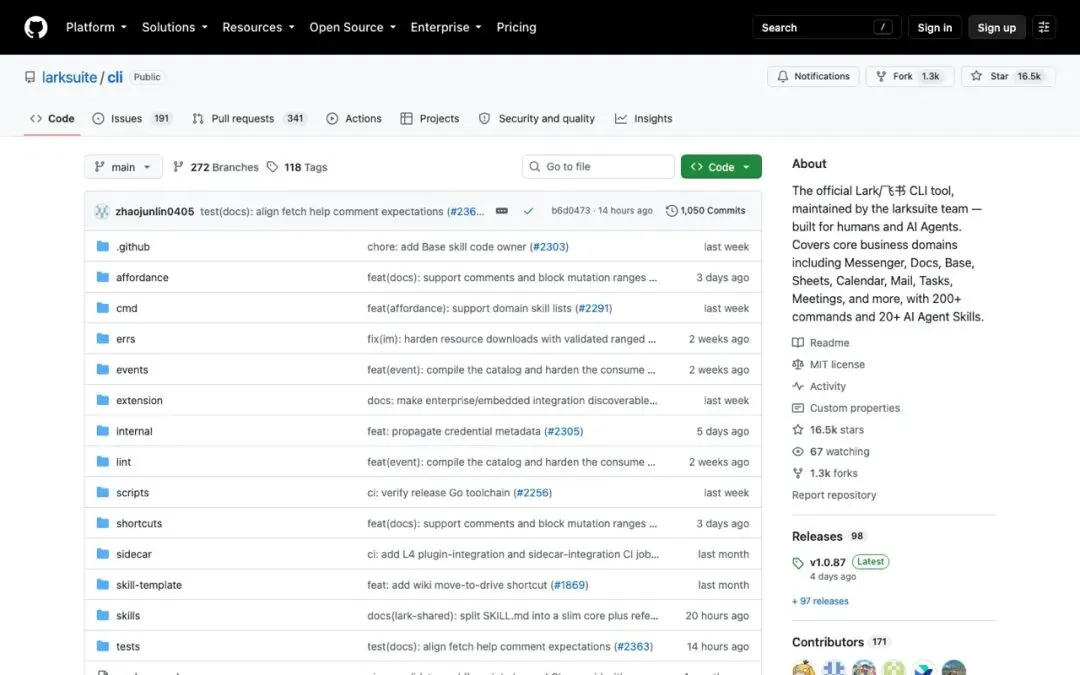Switch to the Pull requests tab

click(248, 118)
